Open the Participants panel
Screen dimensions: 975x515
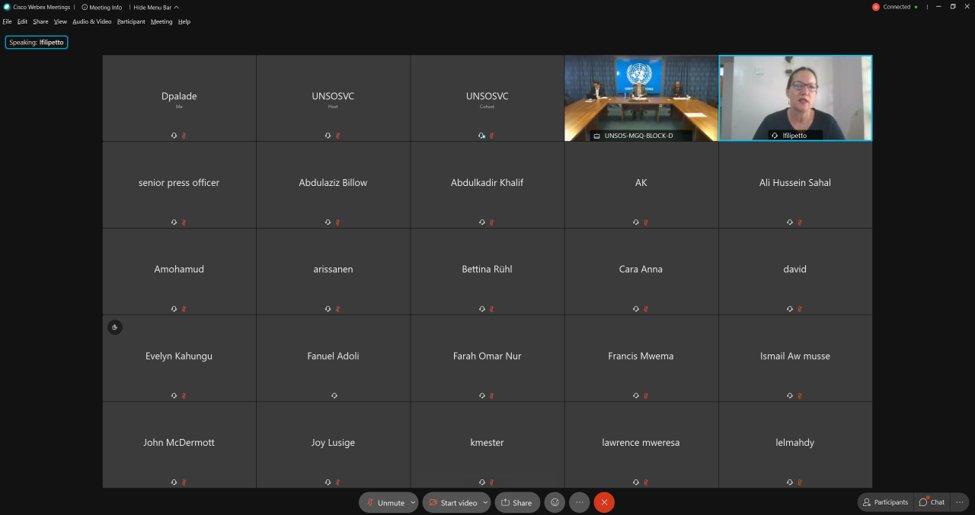(884, 502)
